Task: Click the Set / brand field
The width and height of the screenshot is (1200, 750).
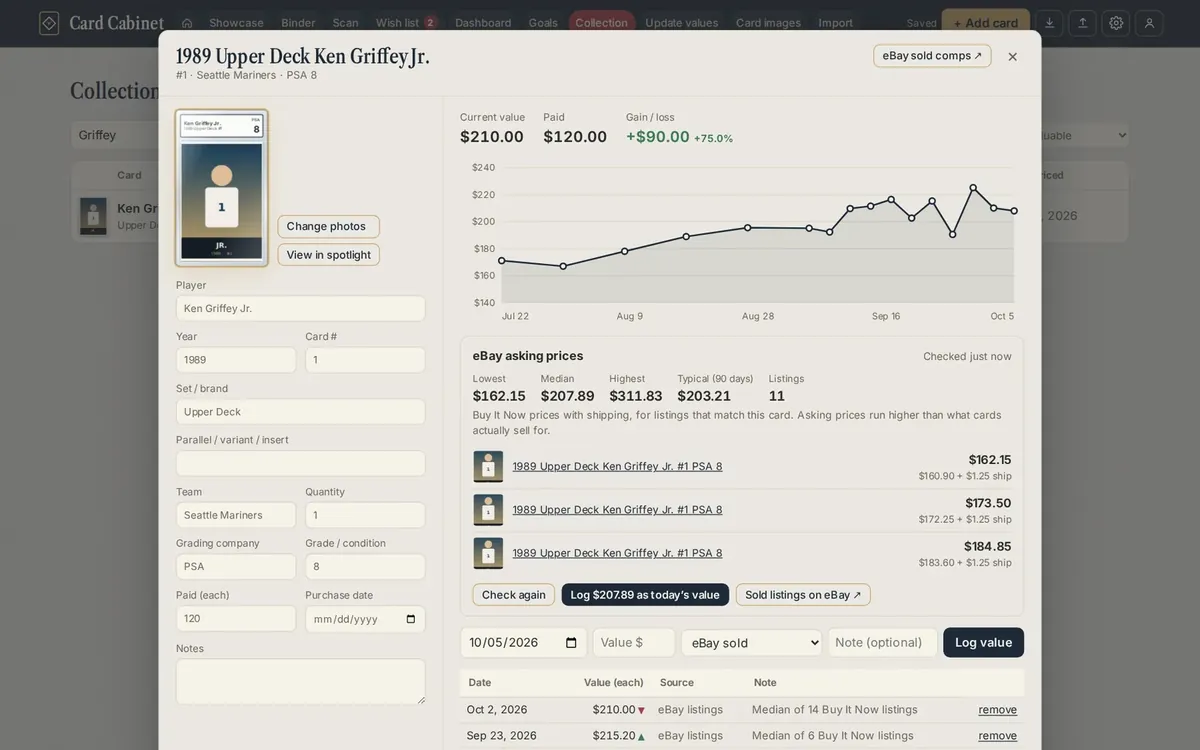Action: (x=301, y=412)
